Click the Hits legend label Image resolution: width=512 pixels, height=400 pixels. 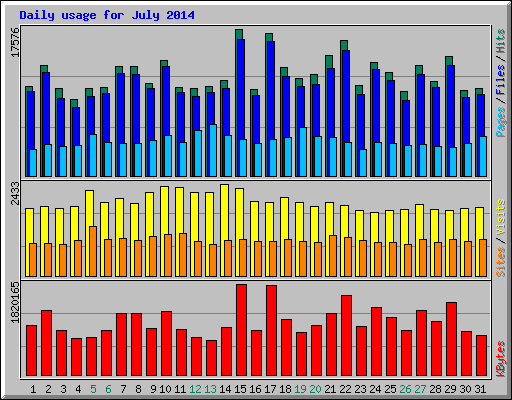coord(501,41)
